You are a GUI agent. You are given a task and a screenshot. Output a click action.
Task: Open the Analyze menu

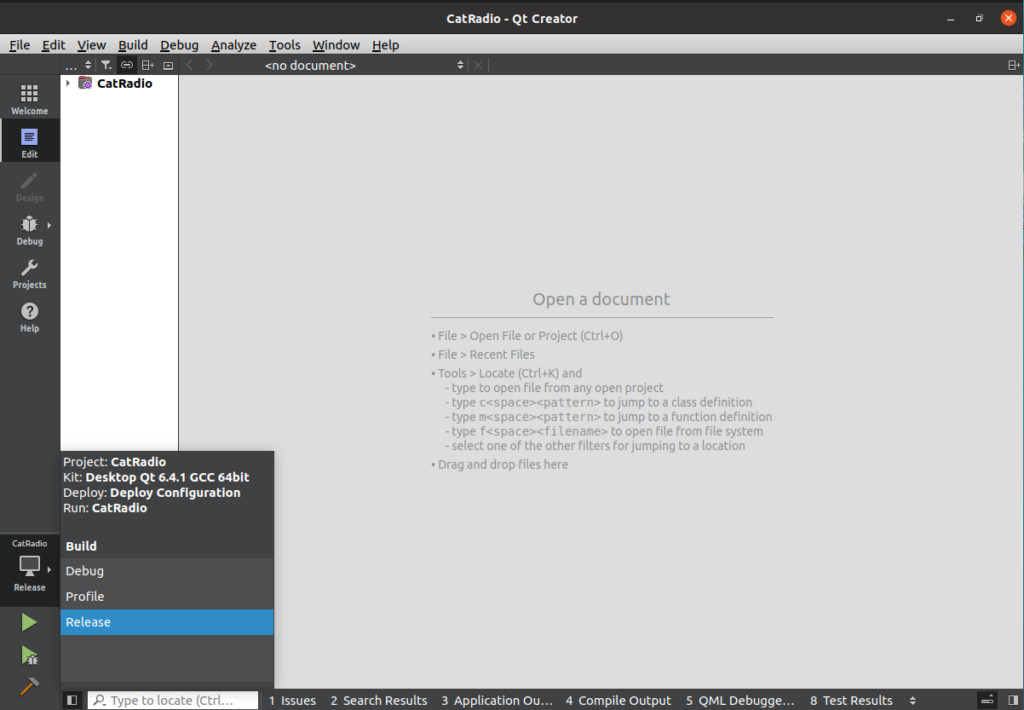(x=233, y=45)
